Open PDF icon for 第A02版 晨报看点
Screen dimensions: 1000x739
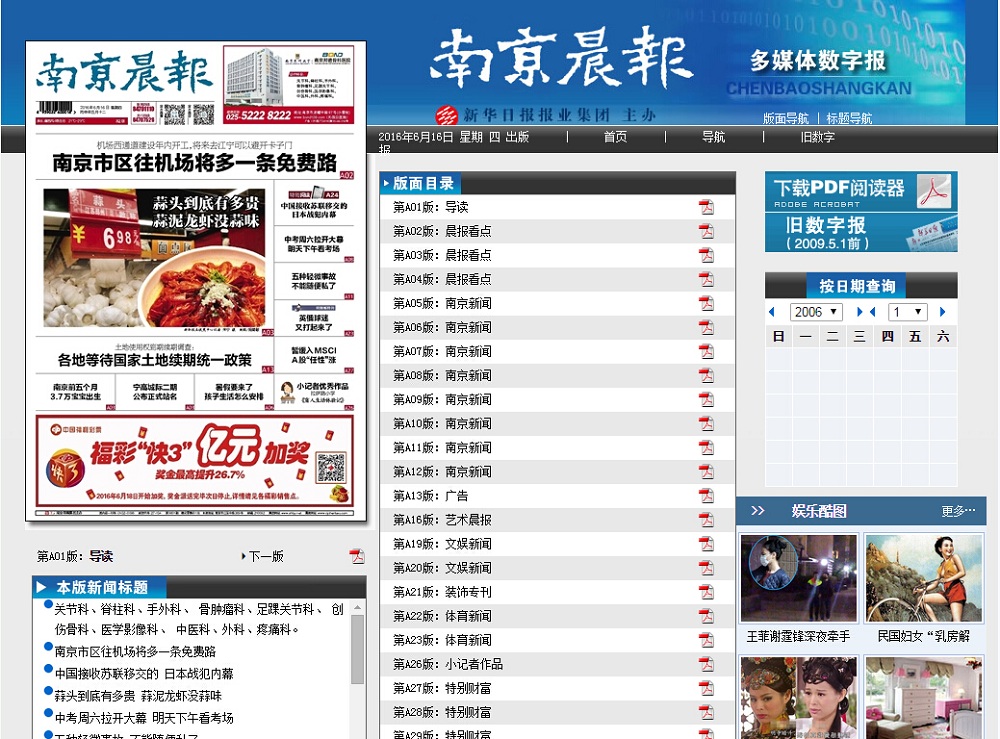coord(706,231)
